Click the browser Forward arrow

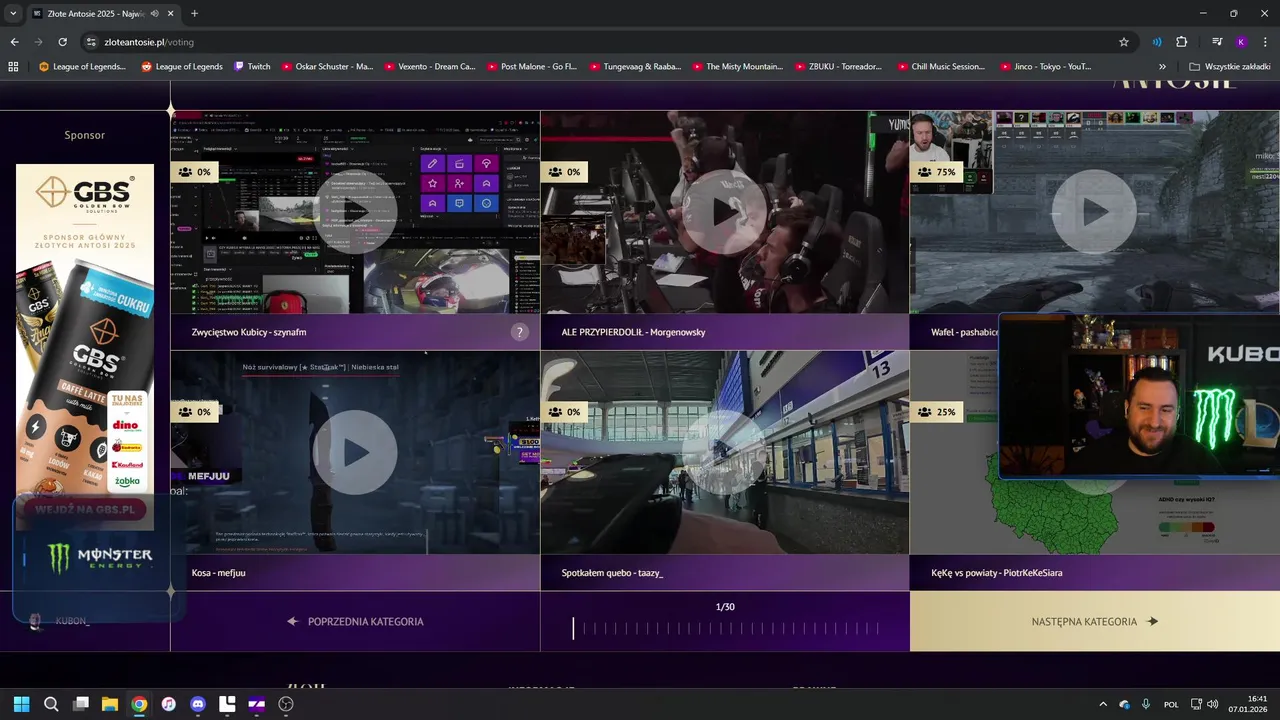tap(38, 42)
